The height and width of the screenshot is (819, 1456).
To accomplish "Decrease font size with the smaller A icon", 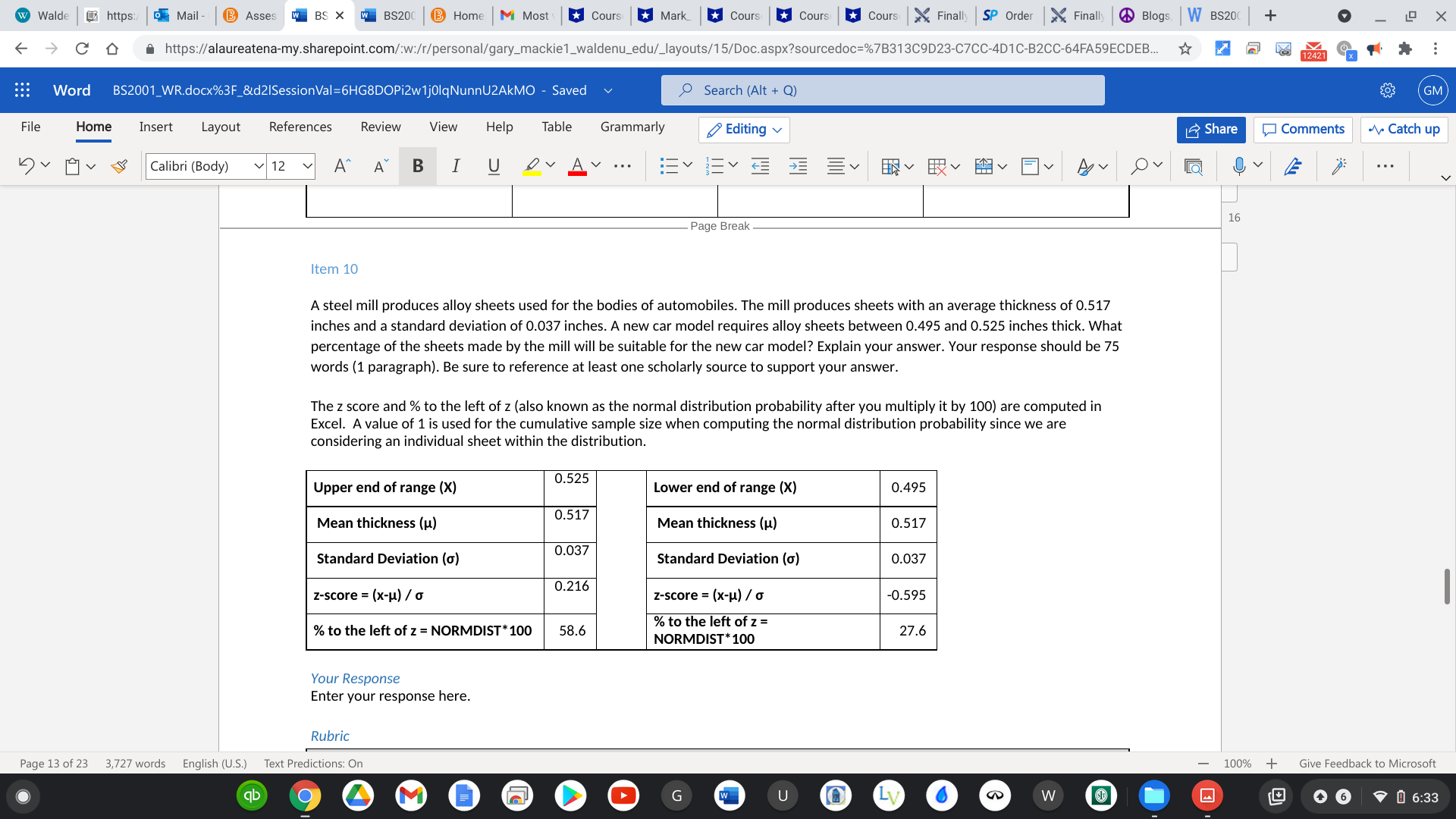I will tap(381, 166).
